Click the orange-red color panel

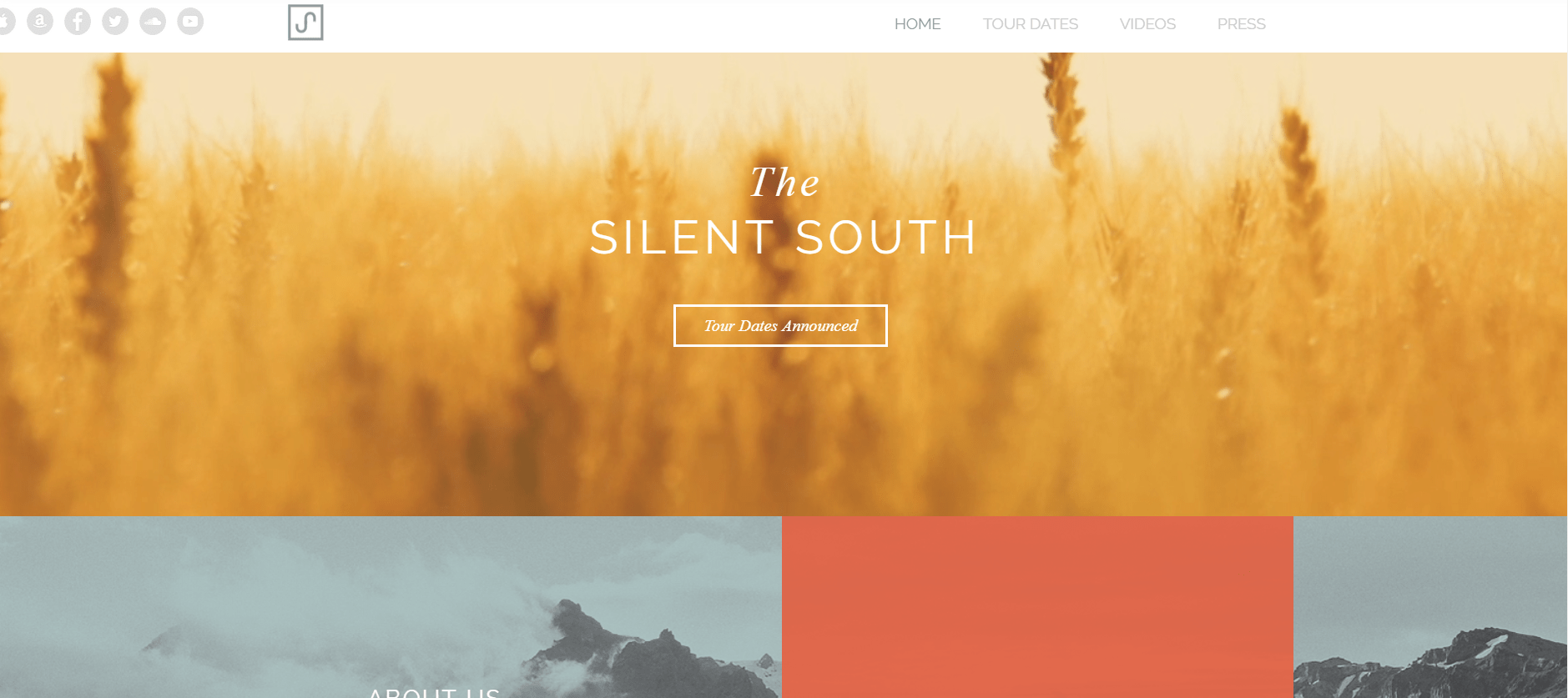[x=1037, y=607]
